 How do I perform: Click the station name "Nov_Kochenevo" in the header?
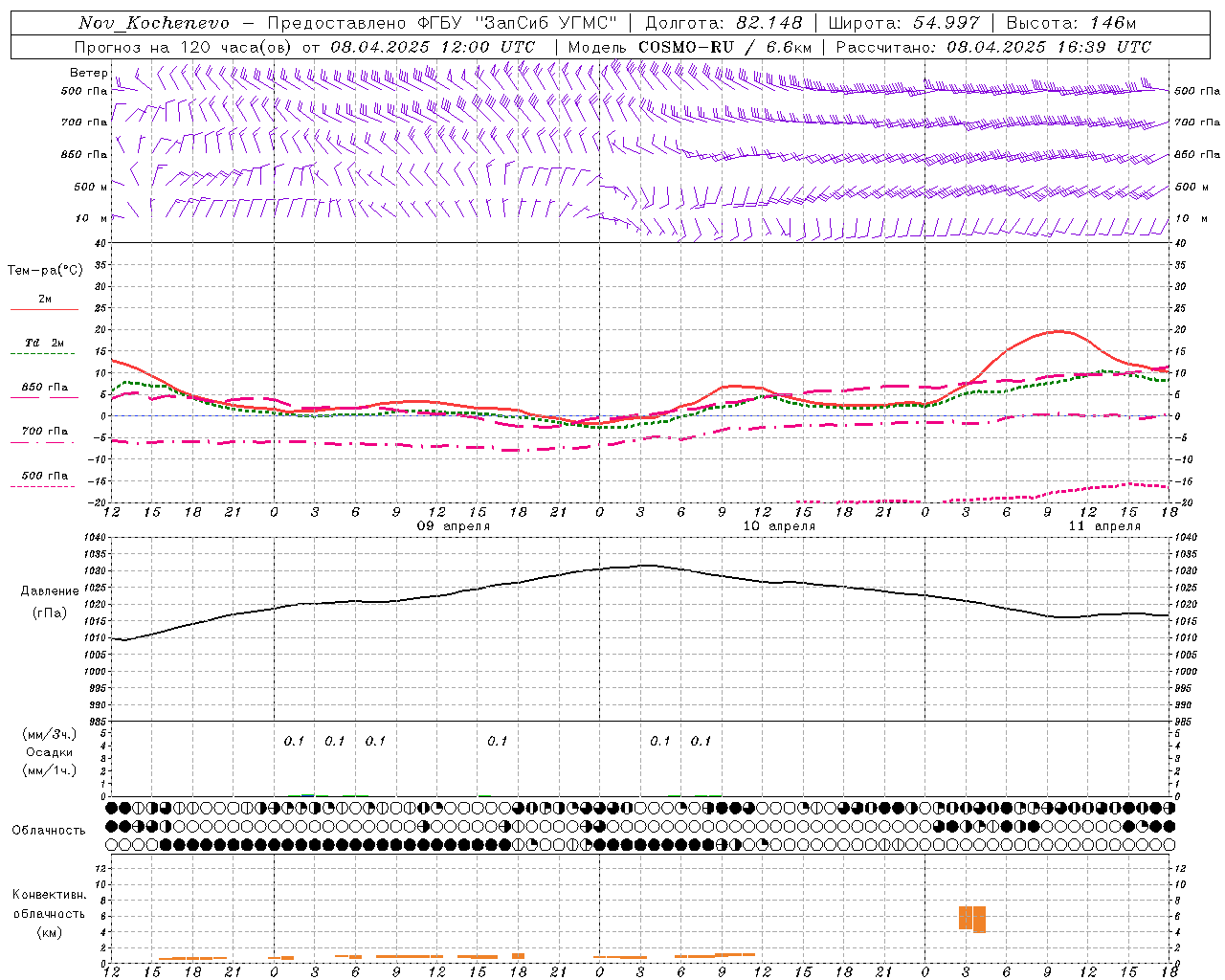tap(154, 23)
